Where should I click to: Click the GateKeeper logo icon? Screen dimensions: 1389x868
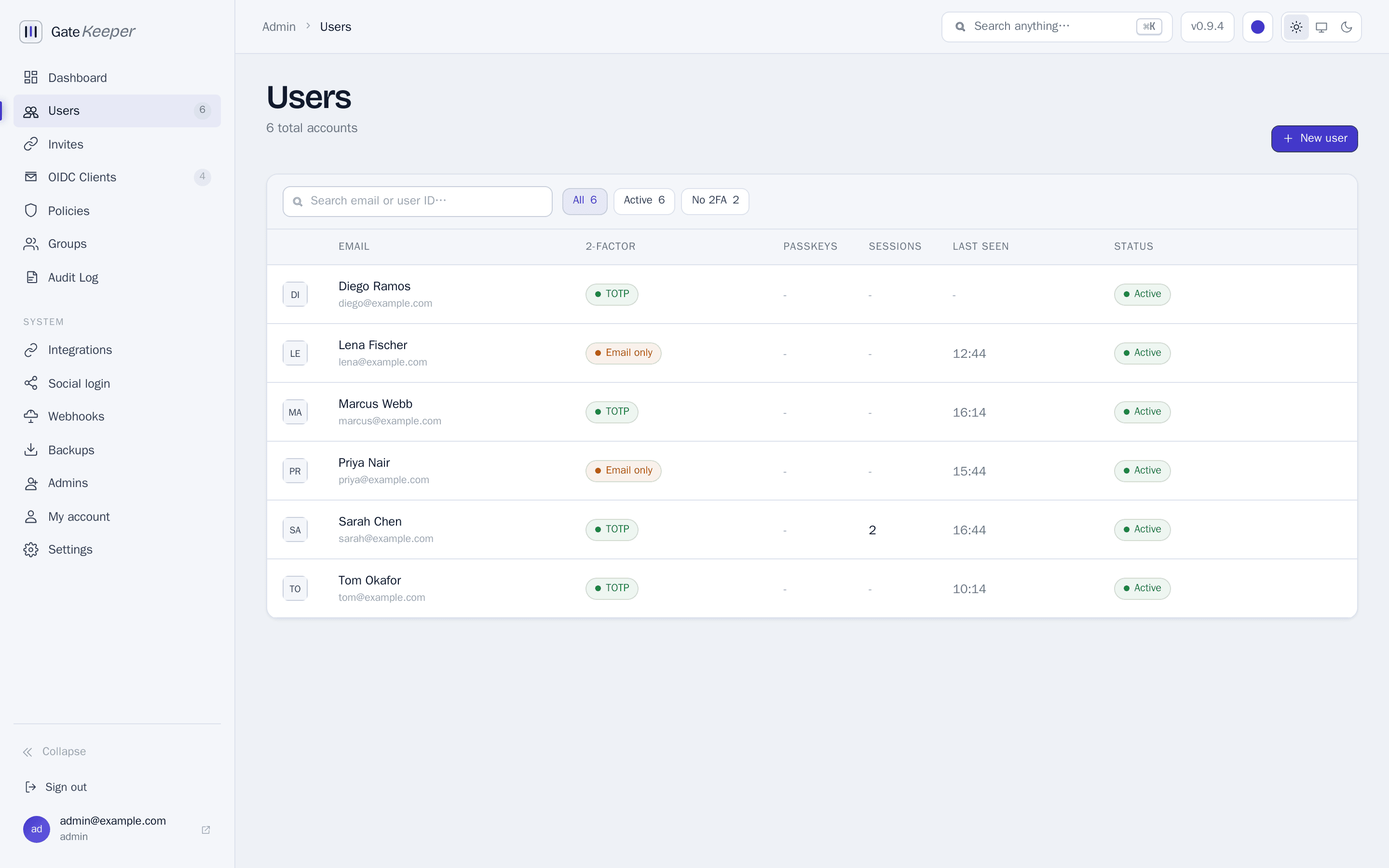[31, 31]
